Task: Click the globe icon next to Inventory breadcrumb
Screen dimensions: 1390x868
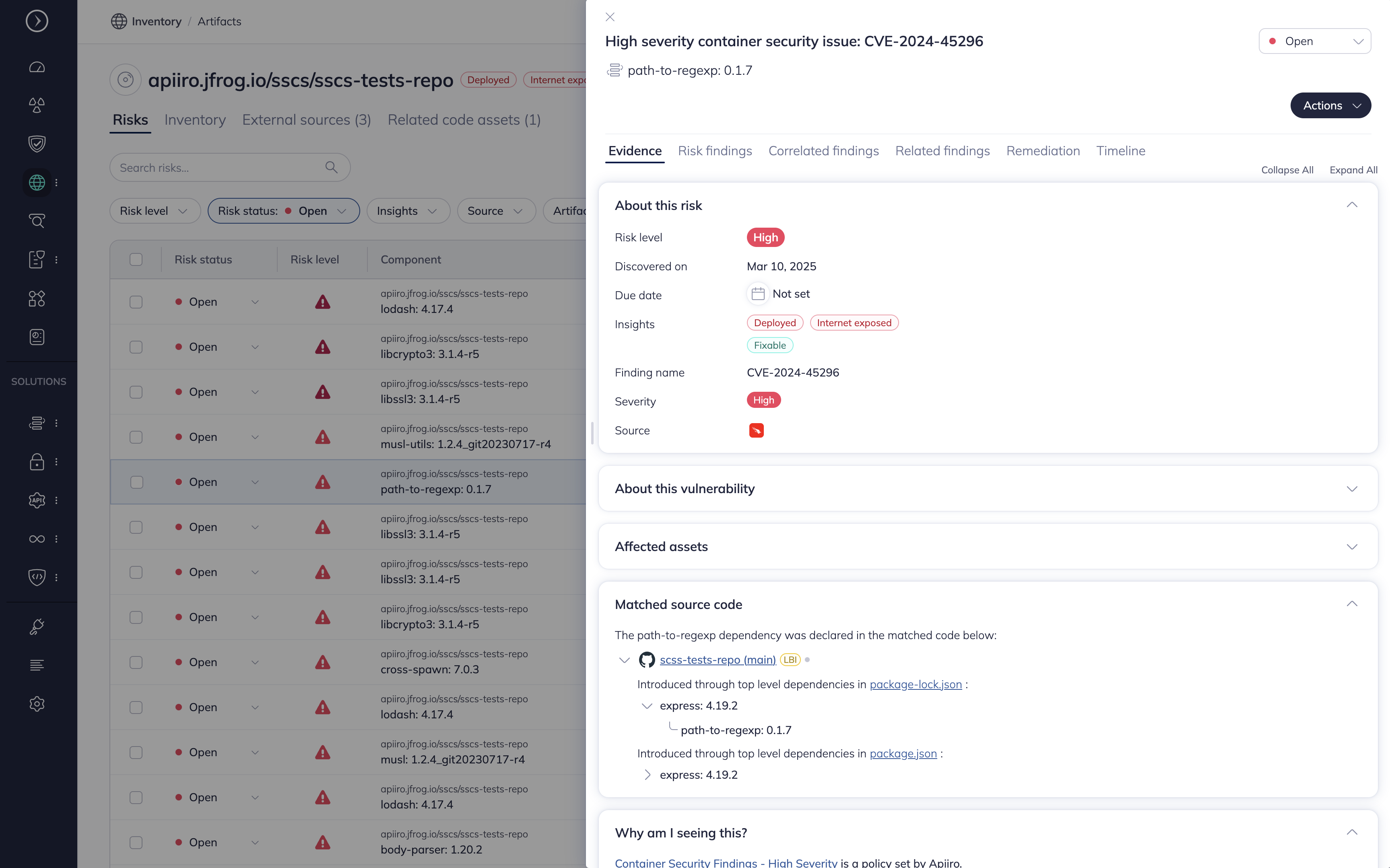Action: point(119,21)
